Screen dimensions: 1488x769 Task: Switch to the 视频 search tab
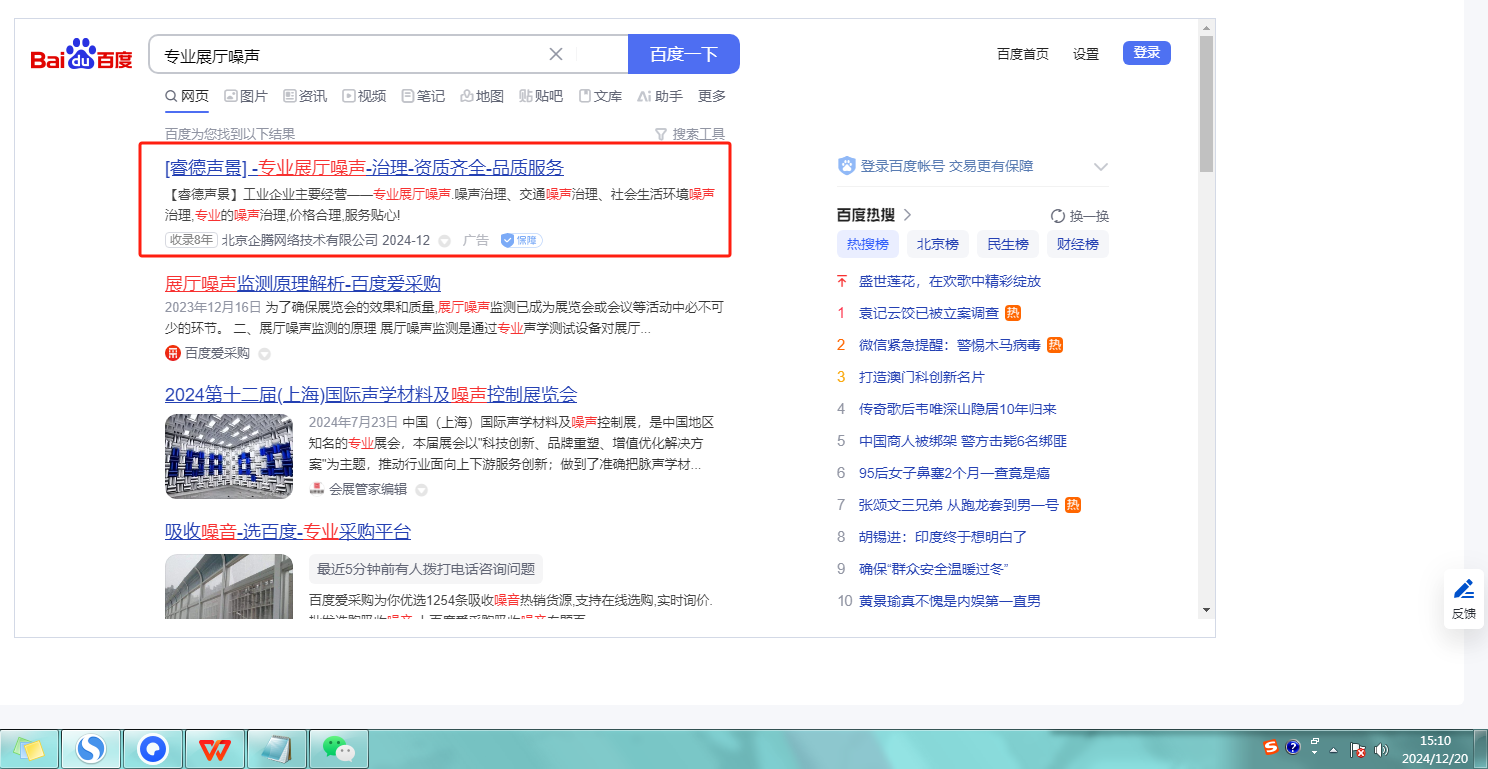coord(364,96)
